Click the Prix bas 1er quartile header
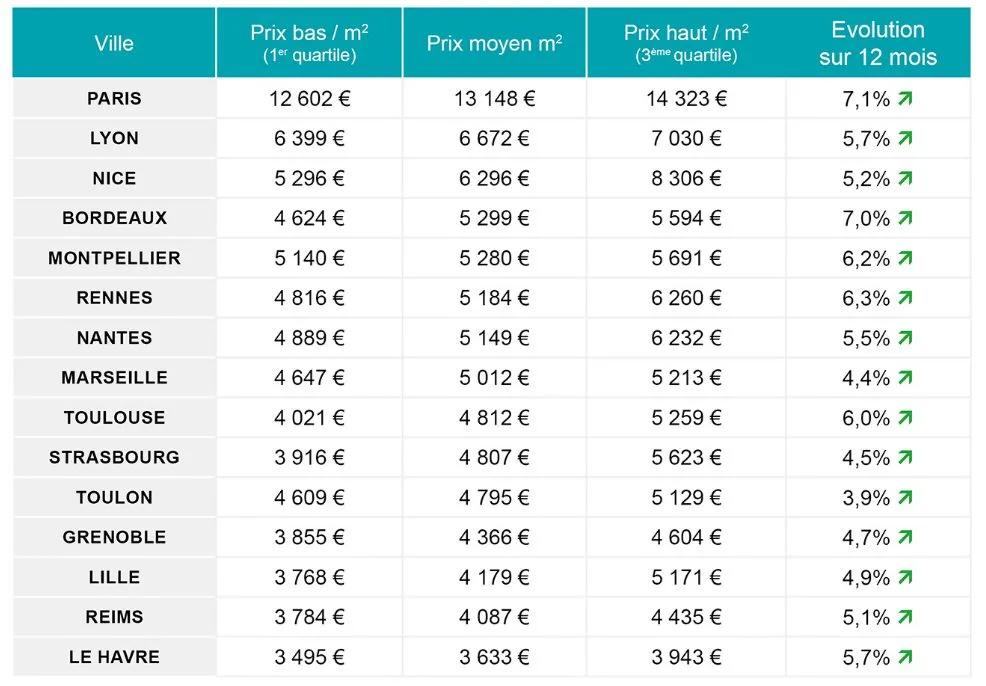 pos(309,43)
